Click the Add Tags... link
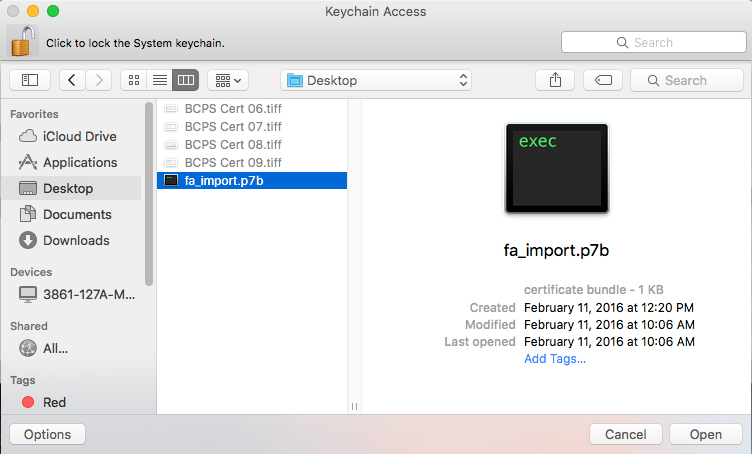 555,359
